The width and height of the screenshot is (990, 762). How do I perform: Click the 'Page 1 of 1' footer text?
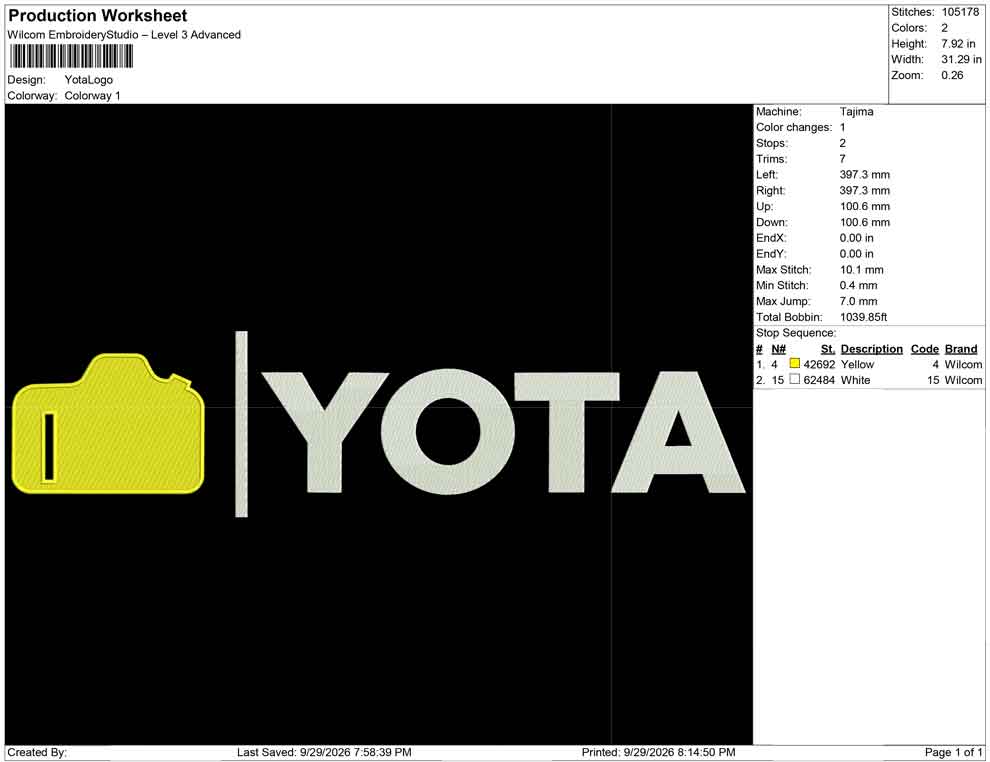point(953,752)
